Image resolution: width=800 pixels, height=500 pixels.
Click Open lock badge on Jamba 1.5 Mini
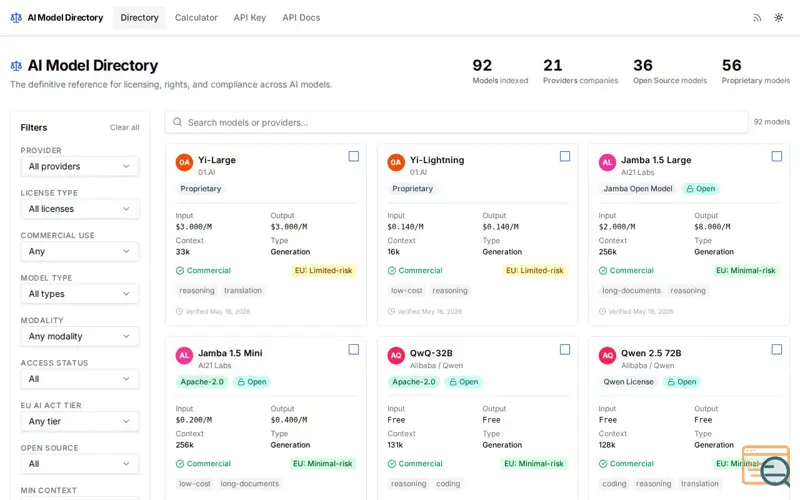[x=252, y=382]
